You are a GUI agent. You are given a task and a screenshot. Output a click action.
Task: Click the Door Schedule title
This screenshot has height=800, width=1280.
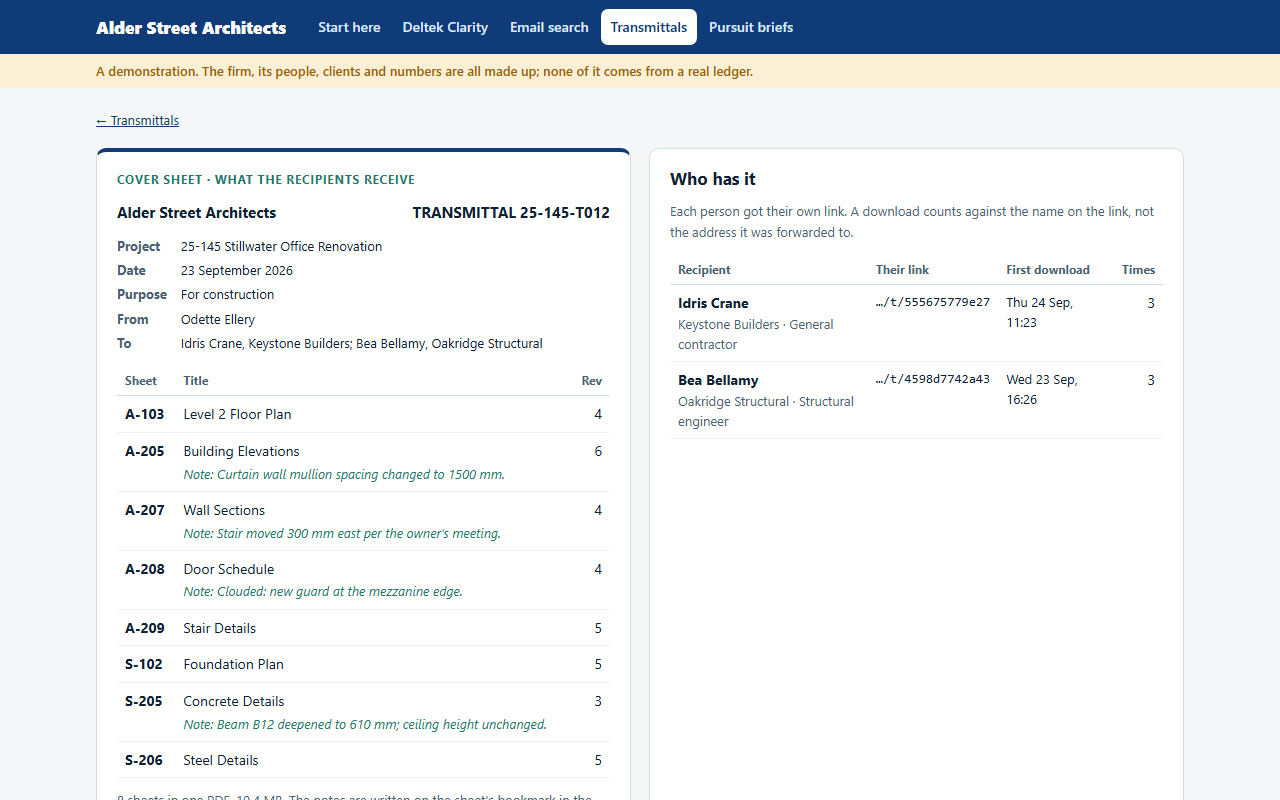[x=229, y=569]
